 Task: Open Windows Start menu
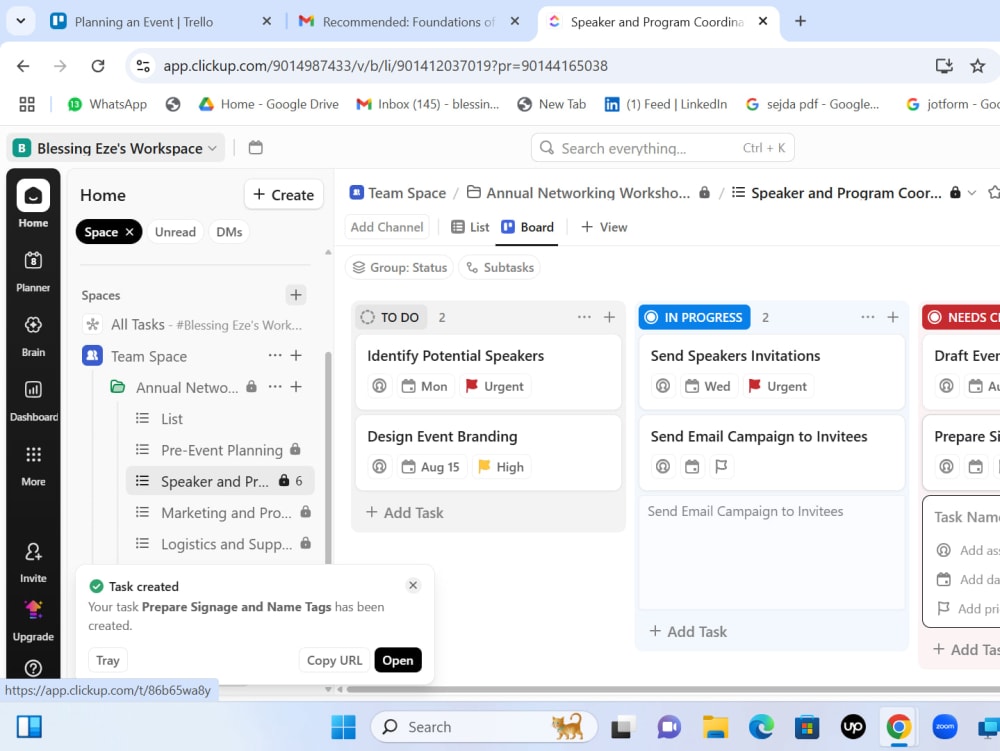(x=343, y=727)
